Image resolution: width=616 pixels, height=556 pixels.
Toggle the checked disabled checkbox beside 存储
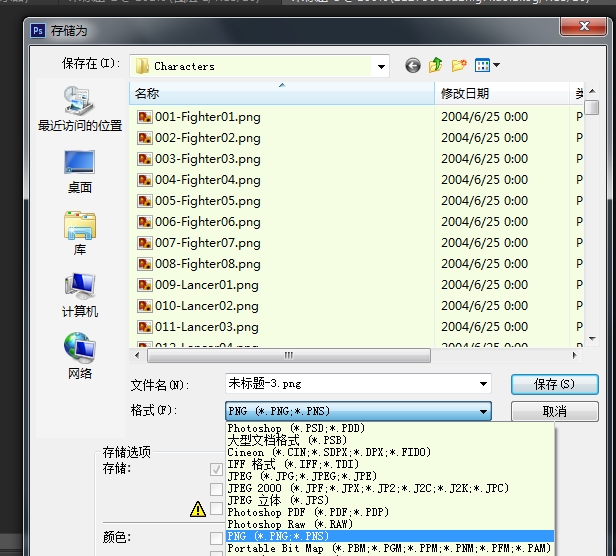click(x=216, y=469)
